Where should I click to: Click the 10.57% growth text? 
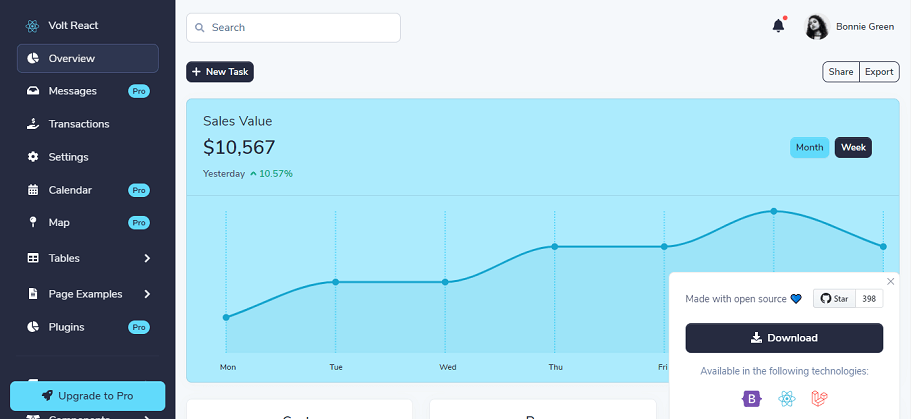click(x=276, y=174)
